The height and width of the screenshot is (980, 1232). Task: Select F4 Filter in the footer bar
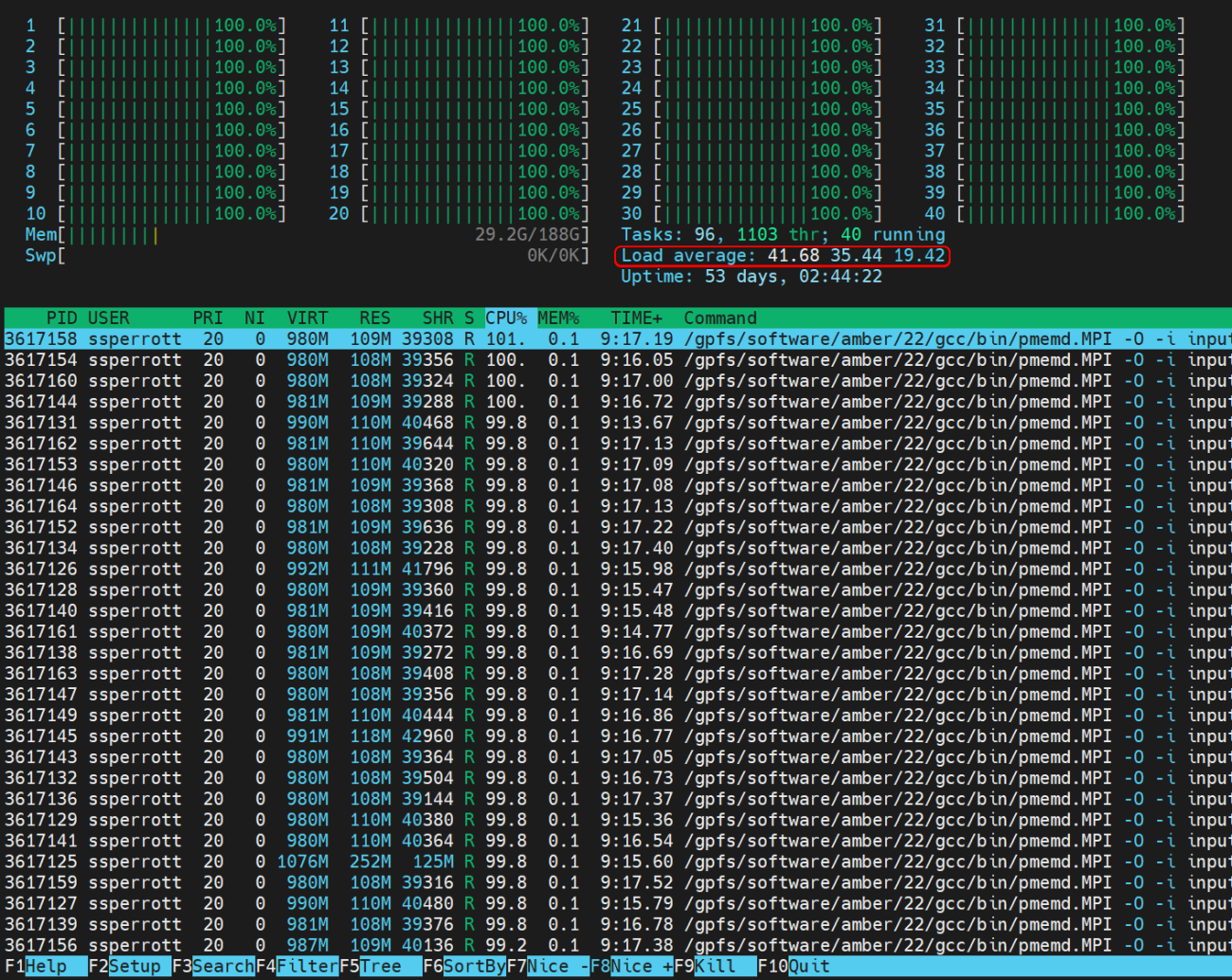click(298, 967)
